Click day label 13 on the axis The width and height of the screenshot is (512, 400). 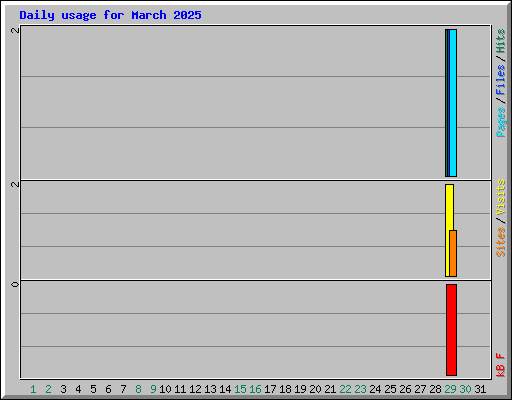(210, 389)
